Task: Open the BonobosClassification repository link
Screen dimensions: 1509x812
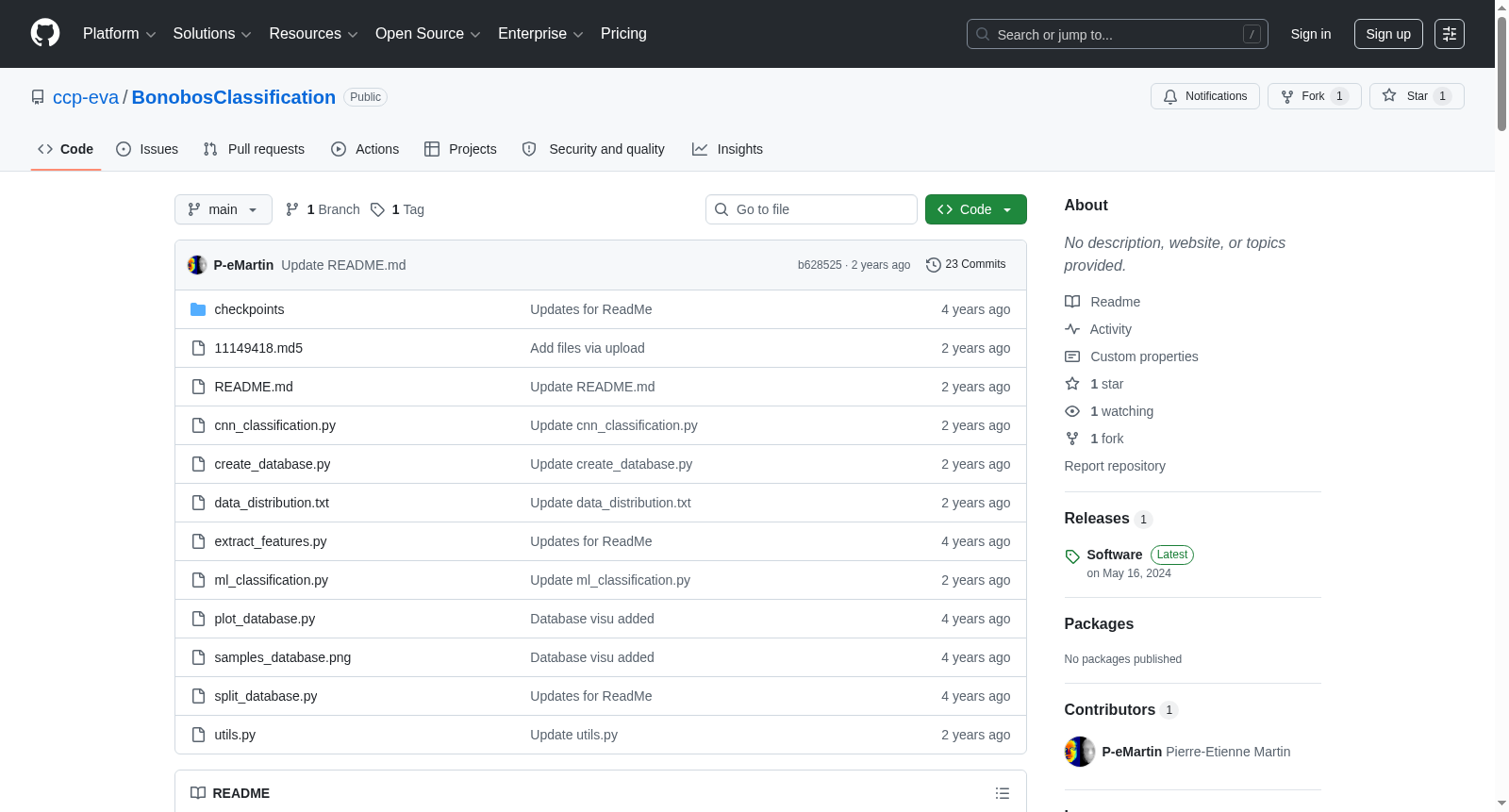Action: (234, 97)
